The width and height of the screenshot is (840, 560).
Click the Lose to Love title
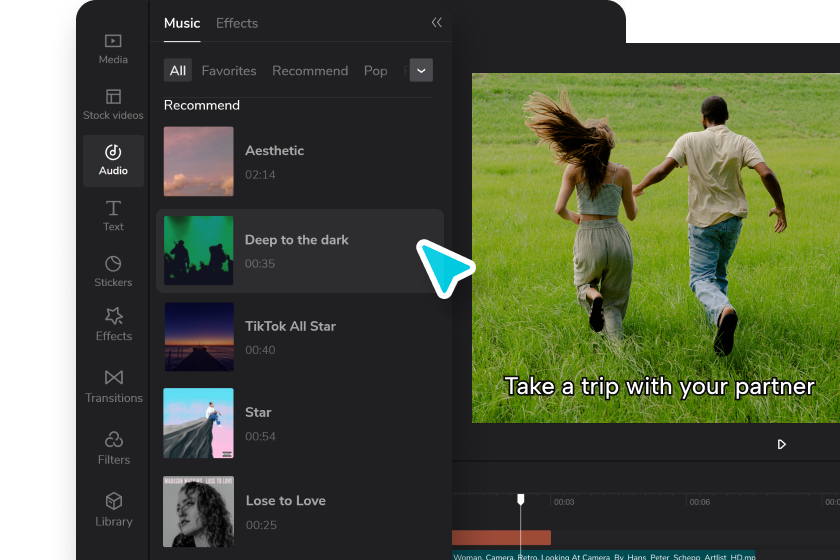[286, 501]
